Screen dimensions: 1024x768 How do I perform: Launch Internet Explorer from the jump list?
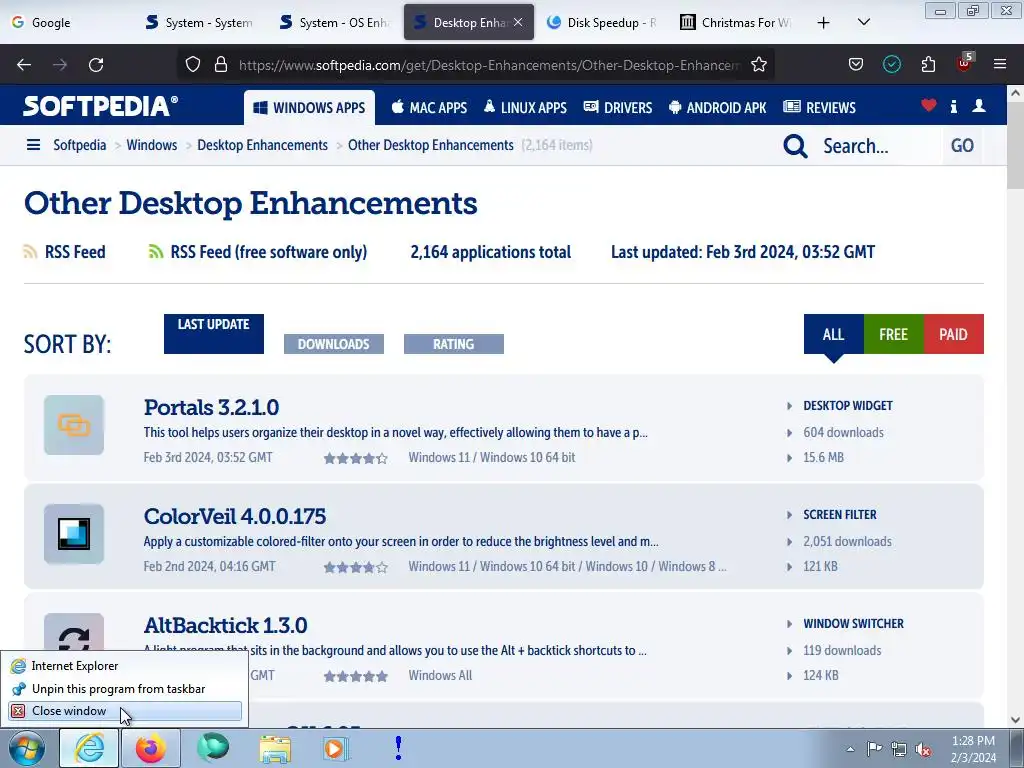(x=125, y=666)
